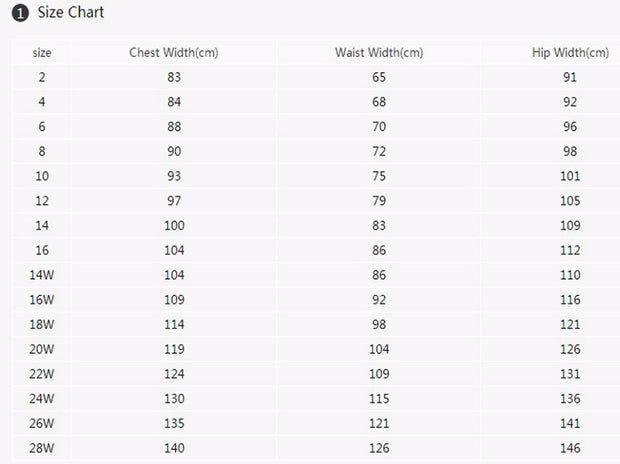Click waist width value 126
Image resolution: width=620 pixels, height=464 pixels.
pos(379,448)
